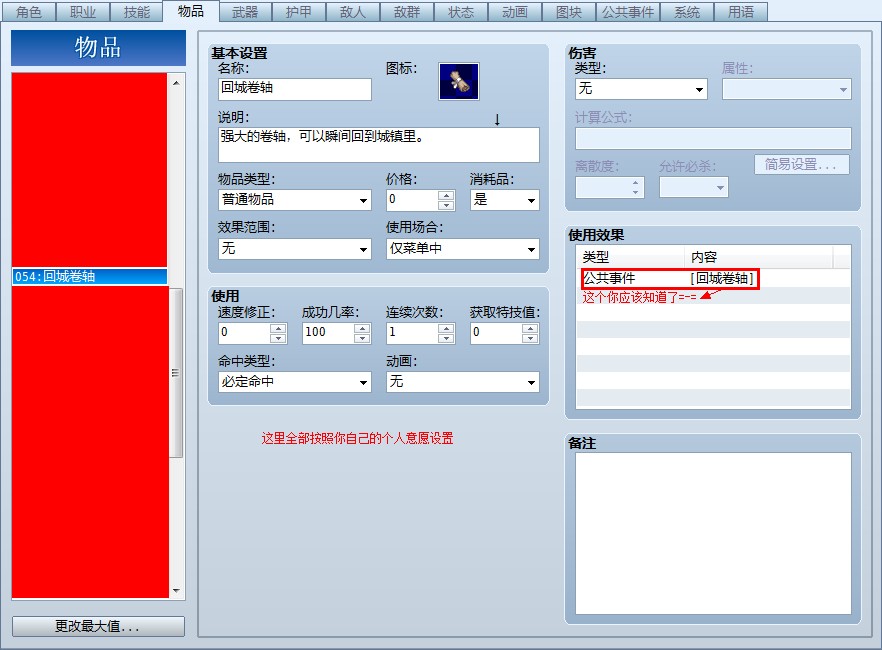
Task: Click the 备注 notes text area
Action: (713, 534)
